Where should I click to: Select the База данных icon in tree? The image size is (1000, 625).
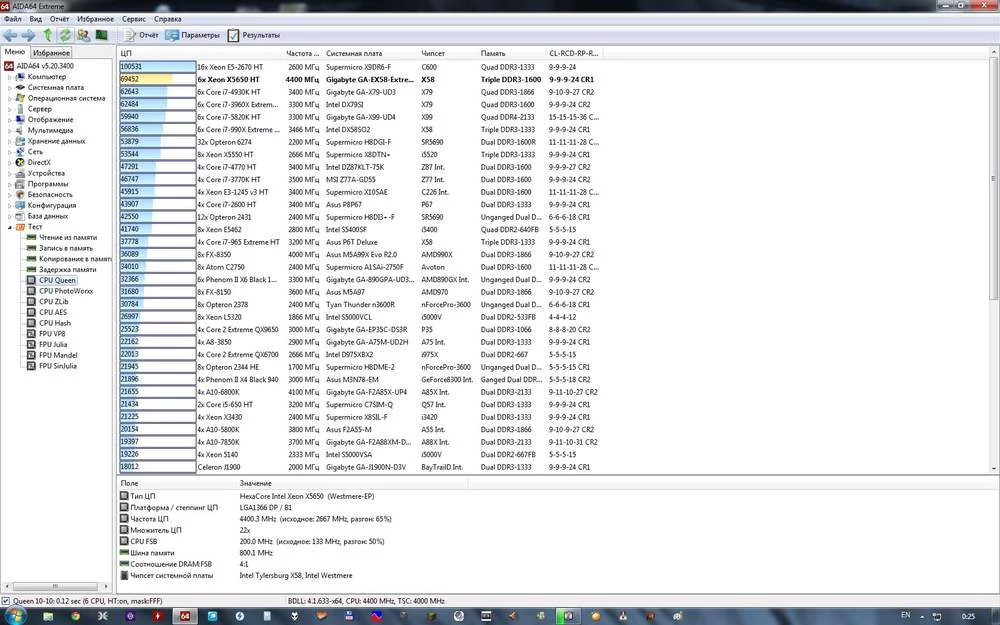(x=20, y=216)
